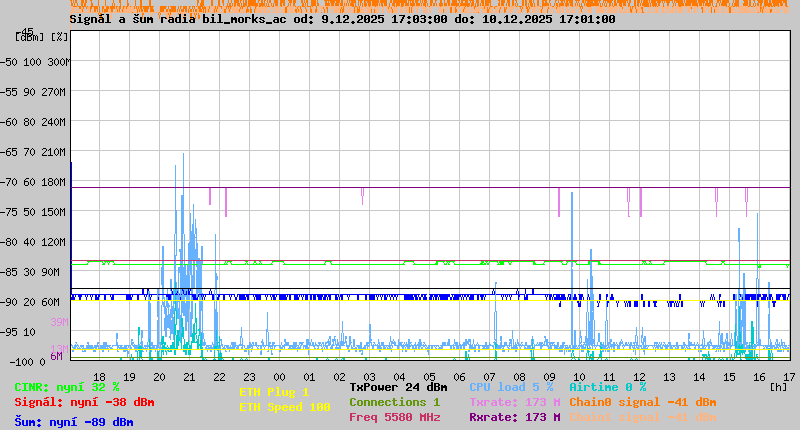Click the 21 hour mark on time axis

point(190,376)
